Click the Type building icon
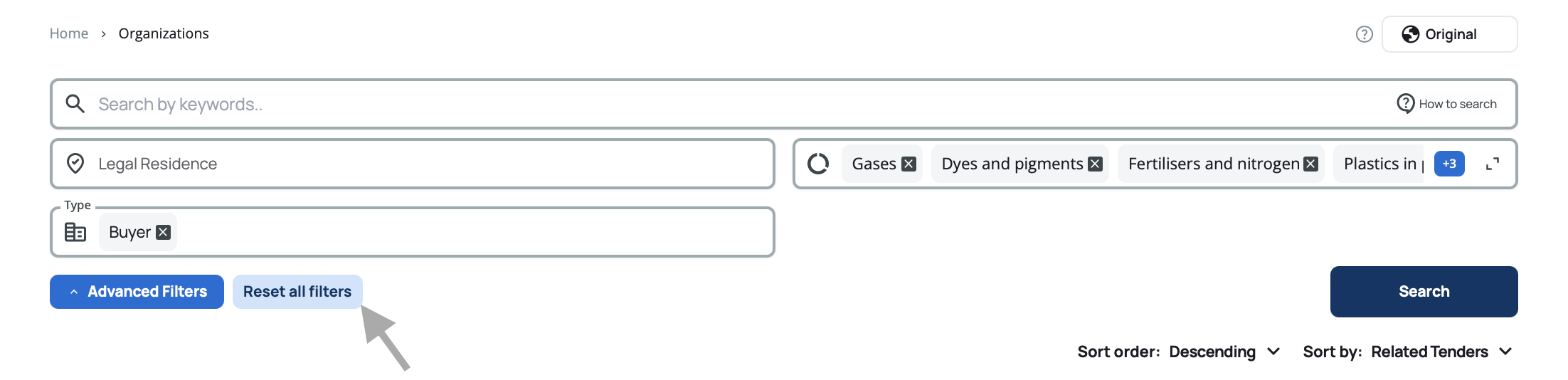Viewport: 1568px width, 380px height. pos(75,232)
